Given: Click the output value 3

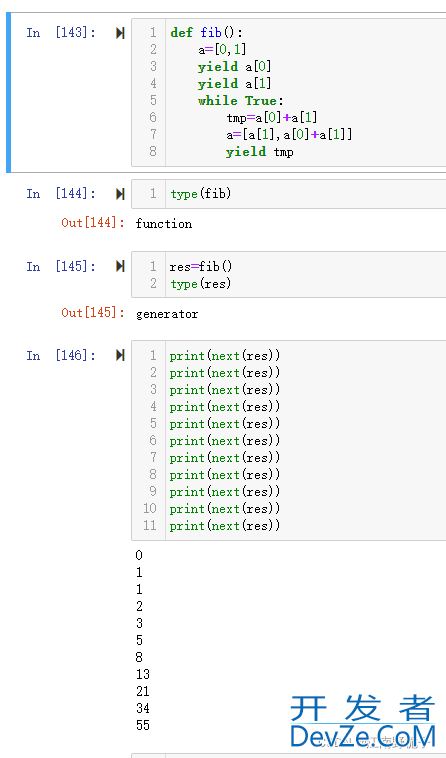Looking at the screenshot, I should (139, 623).
